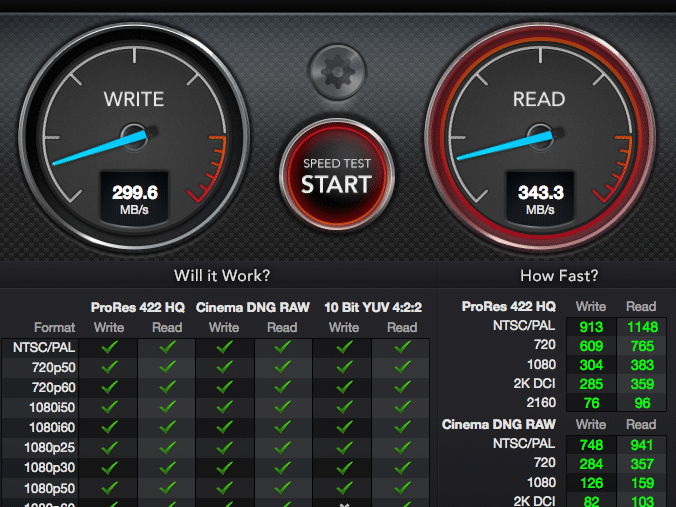Click the blue needle on the READ gauge
This screenshot has width=676, height=507.
(505, 146)
